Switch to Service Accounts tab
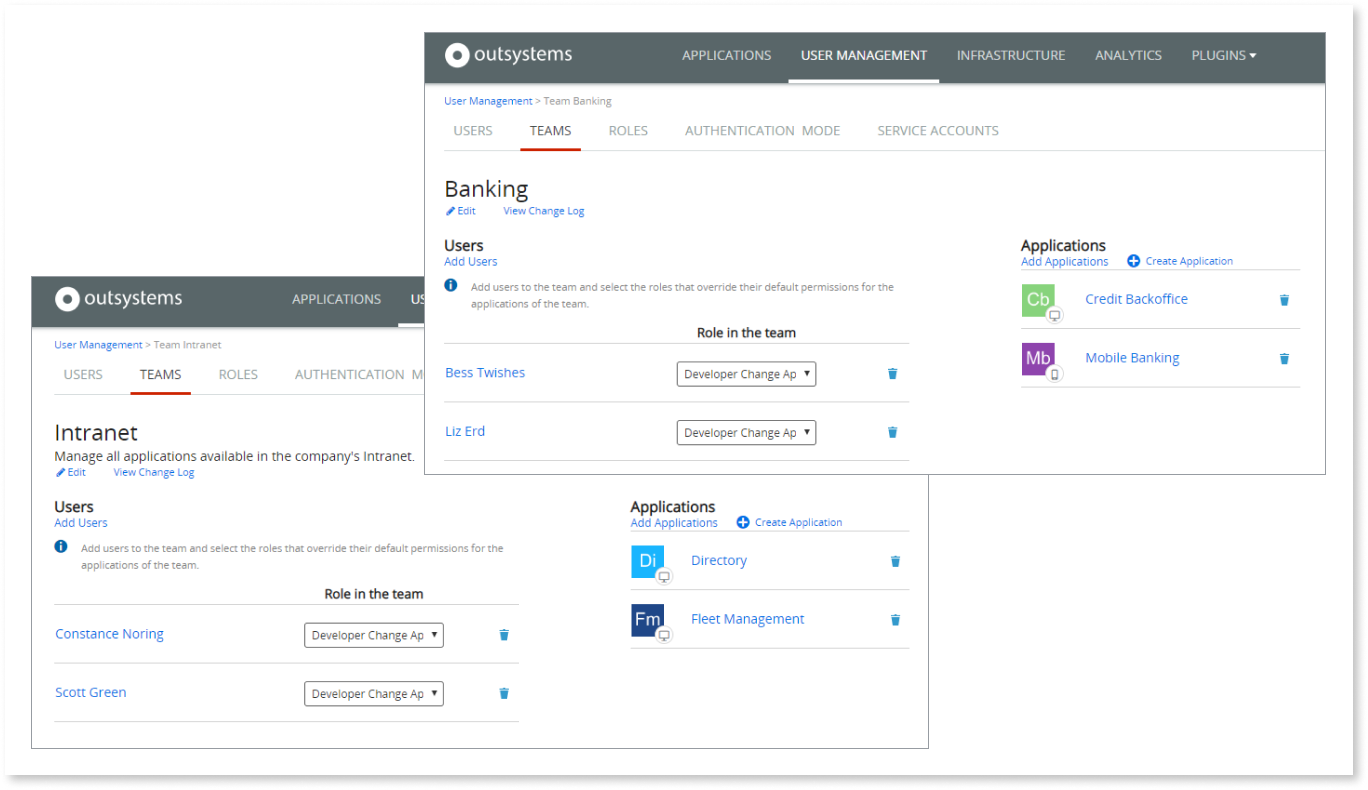The width and height of the screenshot is (1368, 790). coord(938,131)
